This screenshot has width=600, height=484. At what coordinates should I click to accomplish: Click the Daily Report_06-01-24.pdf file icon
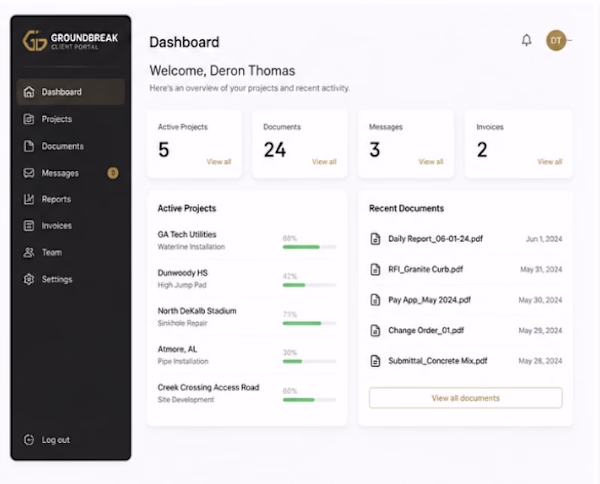375,239
